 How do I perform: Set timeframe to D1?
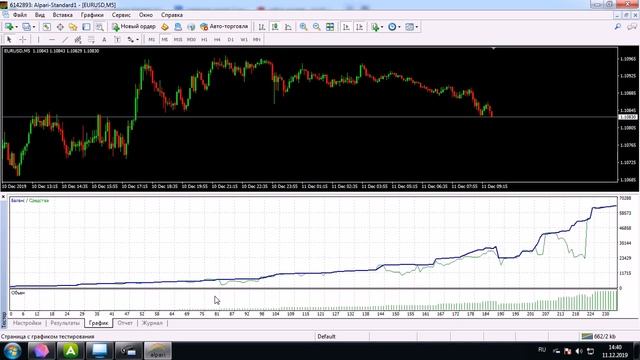click(x=231, y=40)
